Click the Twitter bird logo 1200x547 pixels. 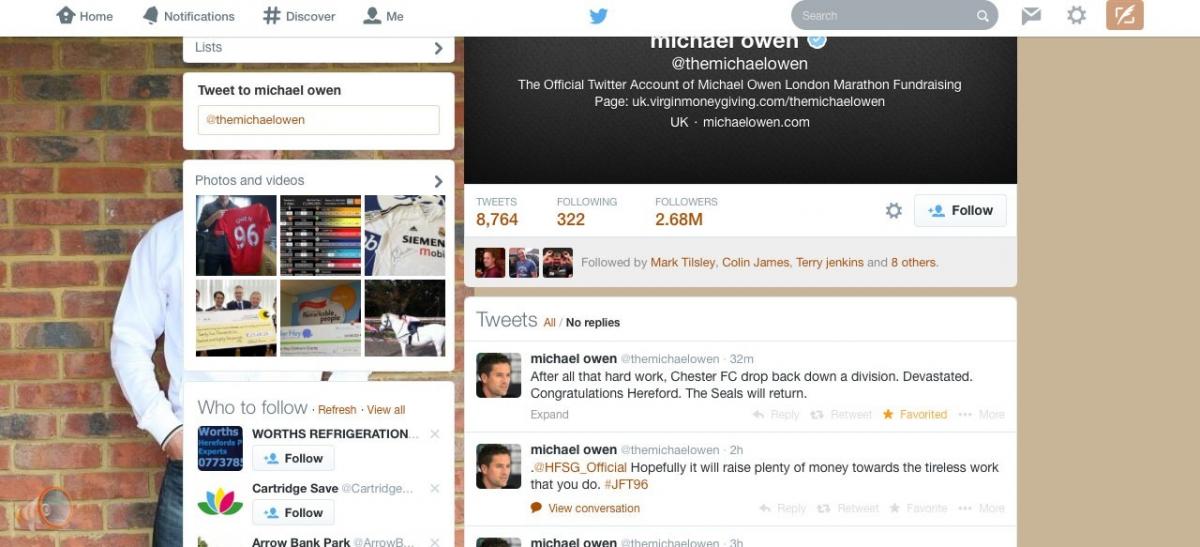click(x=598, y=16)
